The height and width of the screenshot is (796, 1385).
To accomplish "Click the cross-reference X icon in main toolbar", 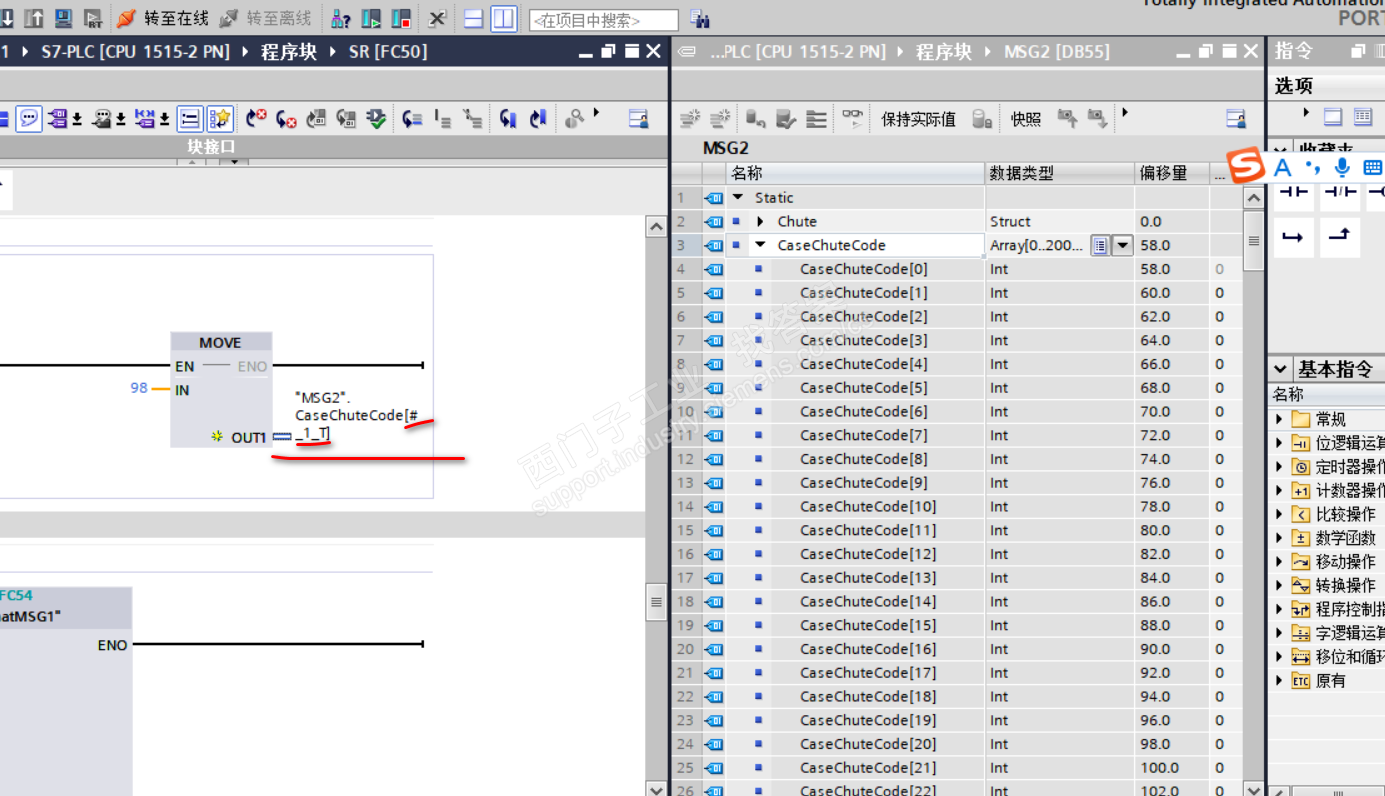I will (437, 18).
